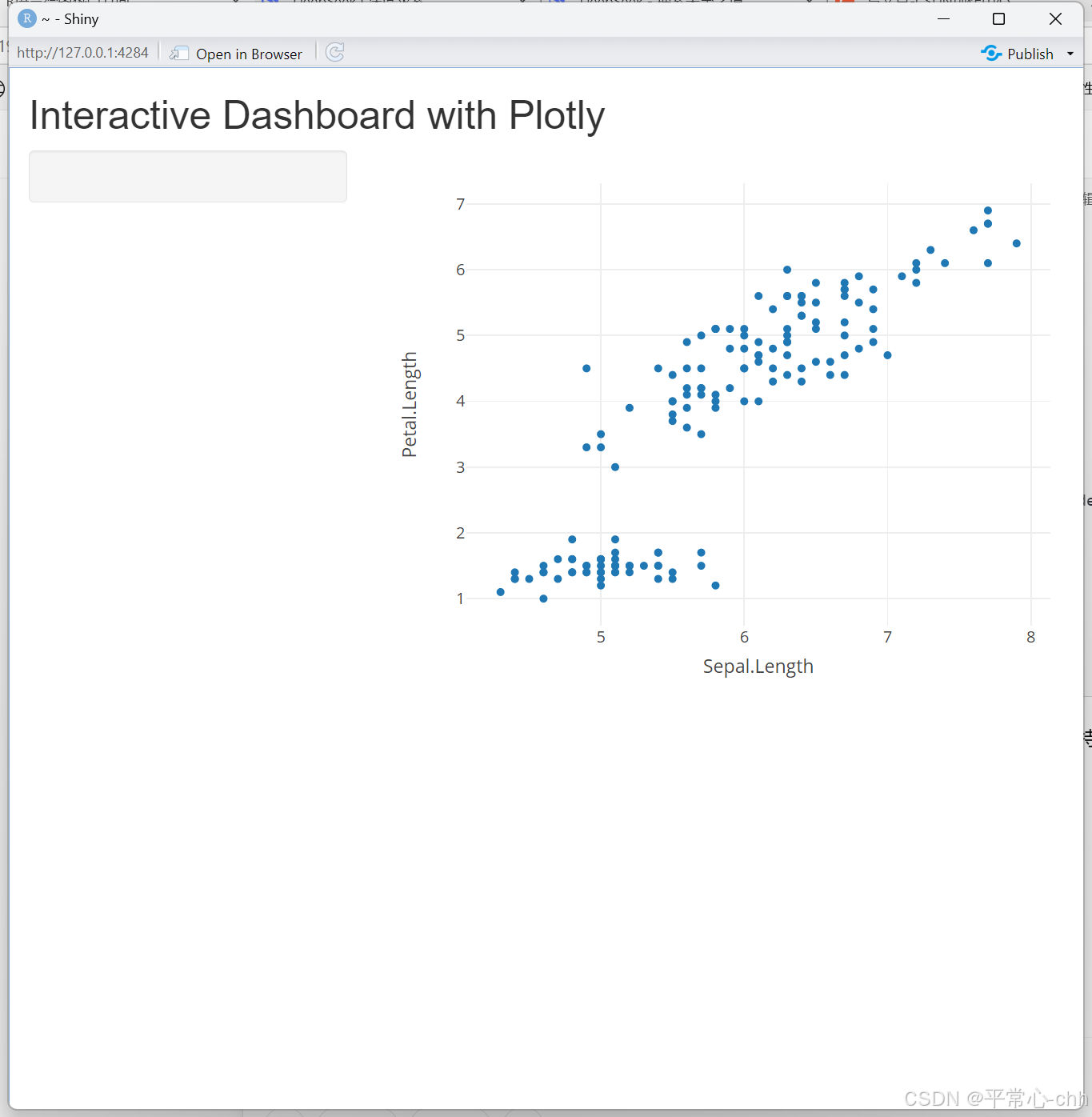This screenshot has width=1092, height=1117.
Task: Click the blue RStudio Connect publish icon
Action: (991, 53)
